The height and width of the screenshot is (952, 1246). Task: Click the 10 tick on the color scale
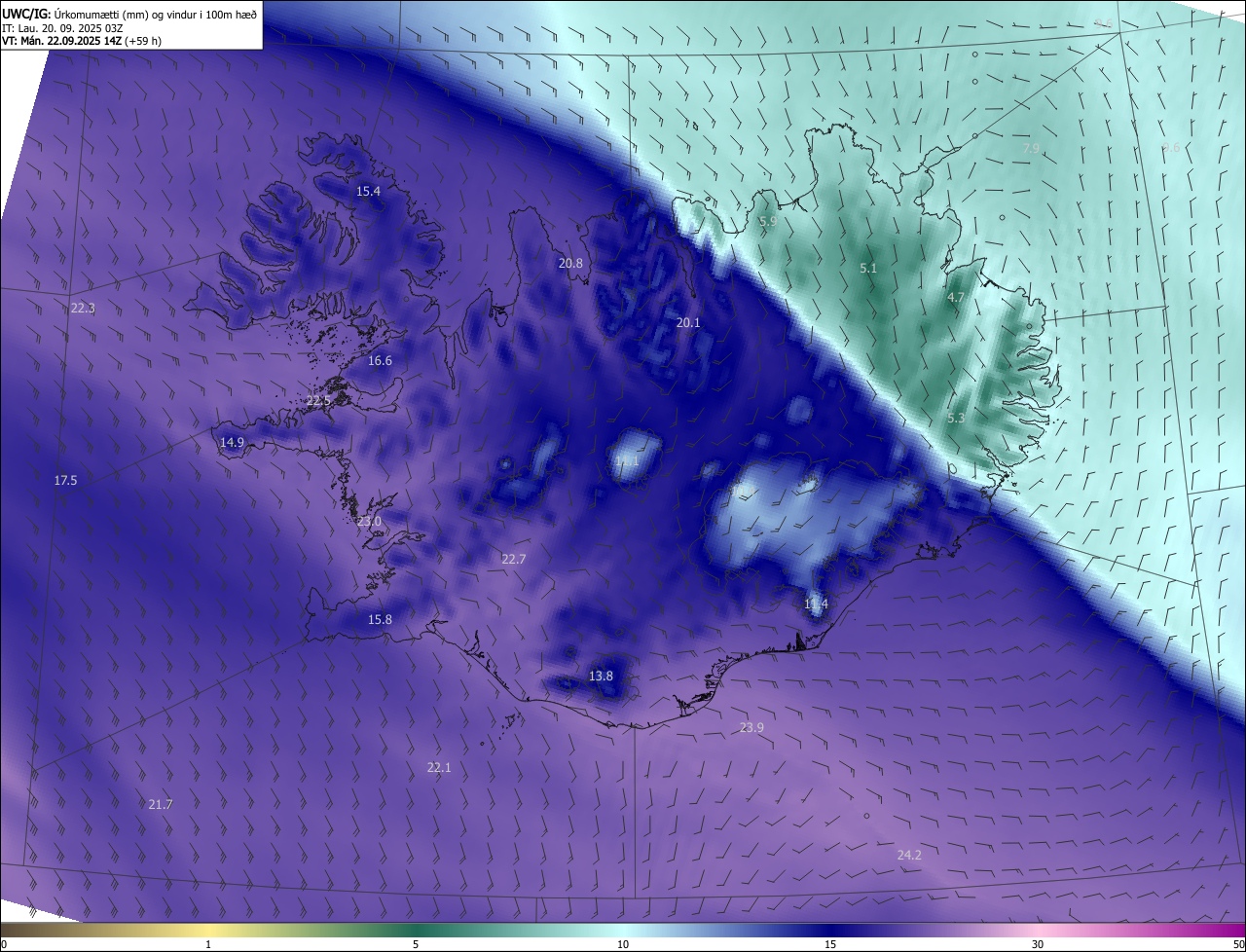[x=623, y=944]
